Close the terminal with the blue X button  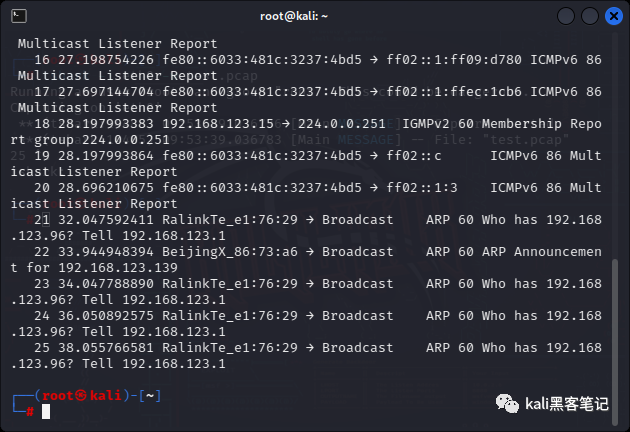click(x=614, y=16)
